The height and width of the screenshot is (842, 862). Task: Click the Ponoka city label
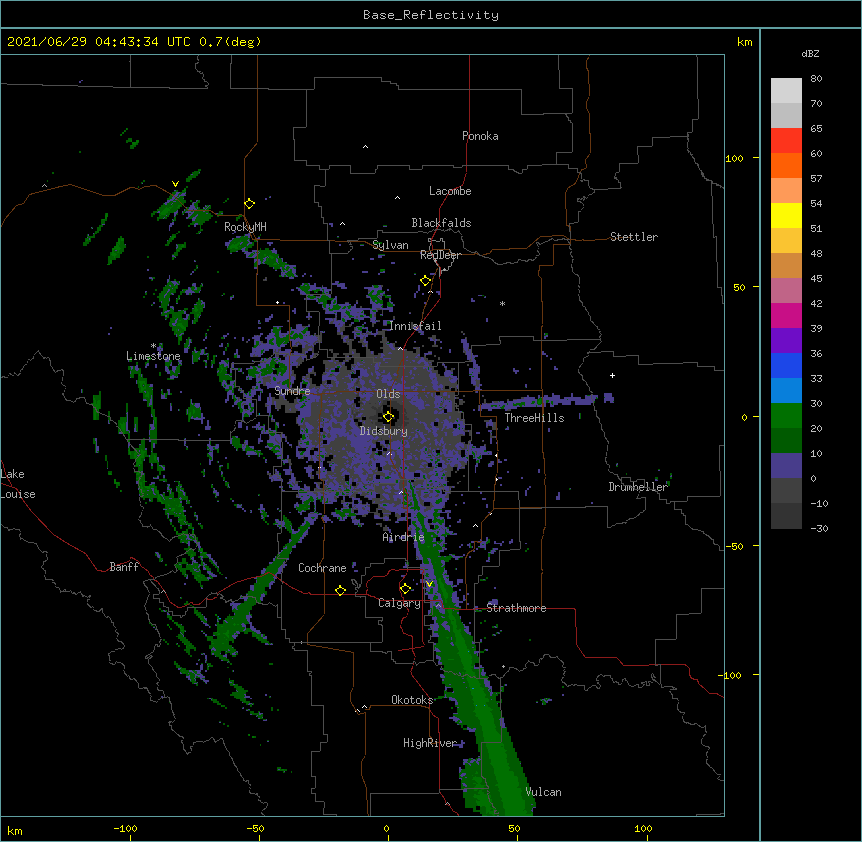tap(480, 136)
